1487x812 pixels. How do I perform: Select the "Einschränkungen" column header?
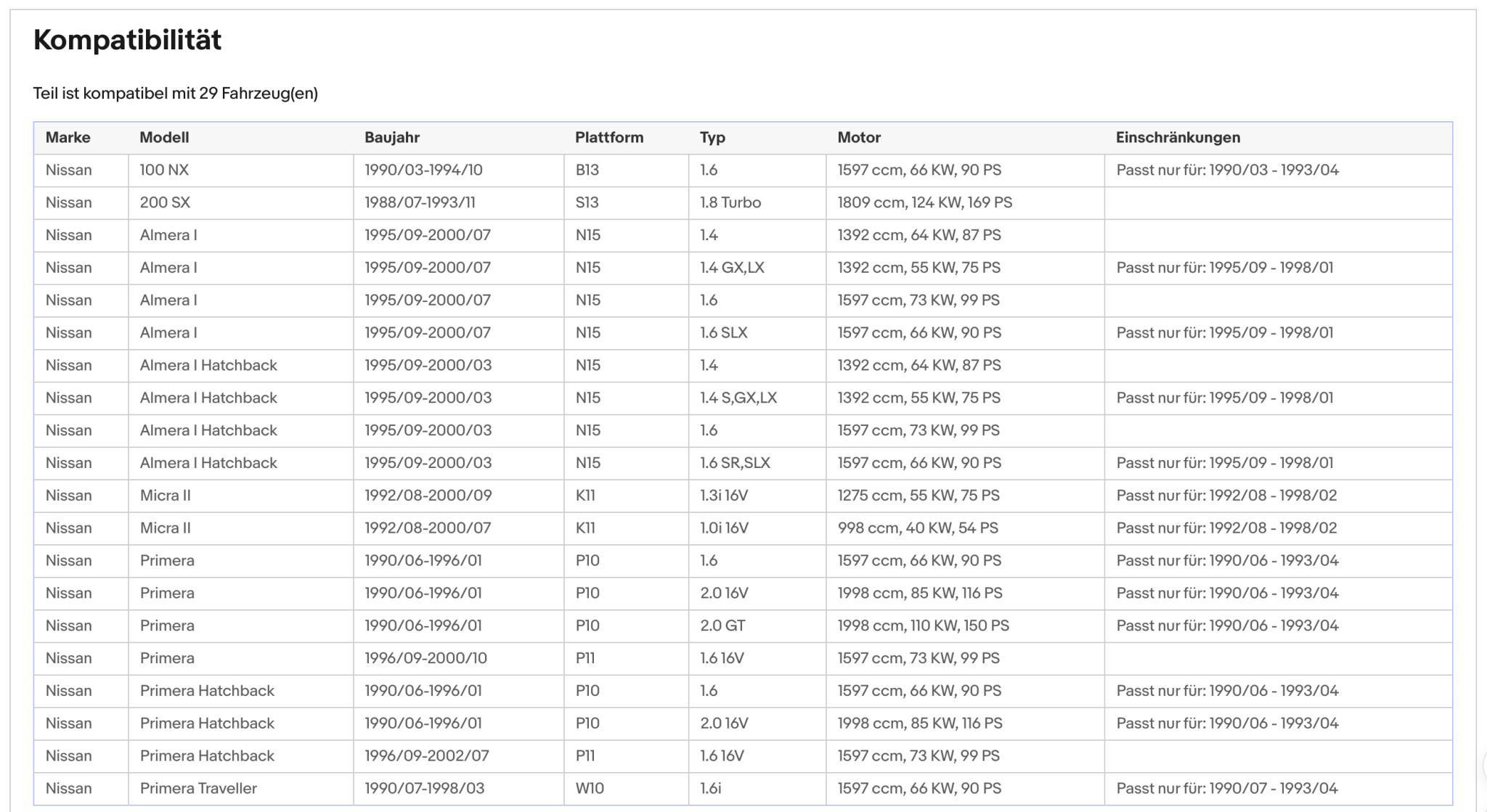click(1178, 138)
